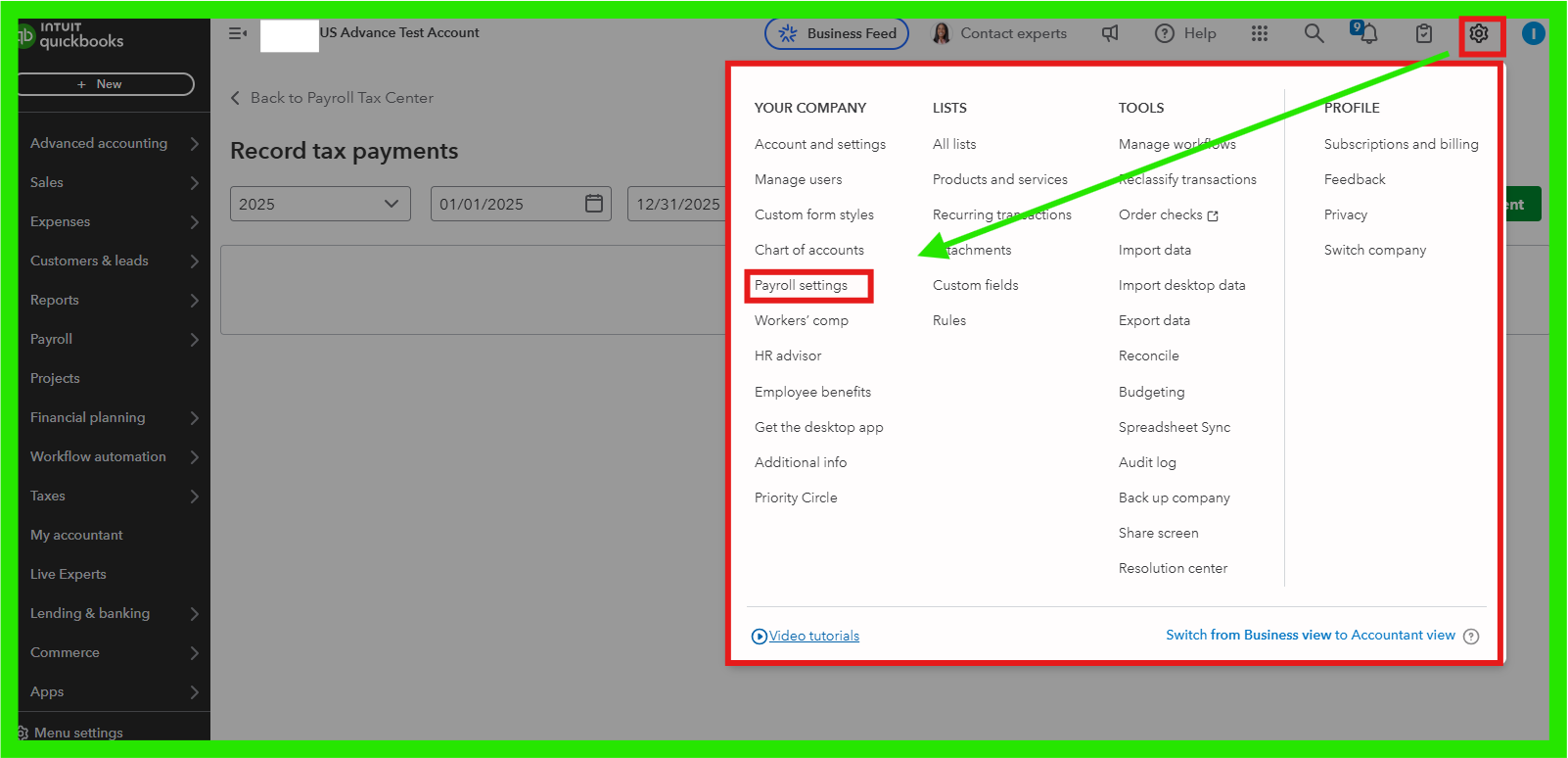
Task: Select Reconcile under Tools
Action: (x=1149, y=355)
